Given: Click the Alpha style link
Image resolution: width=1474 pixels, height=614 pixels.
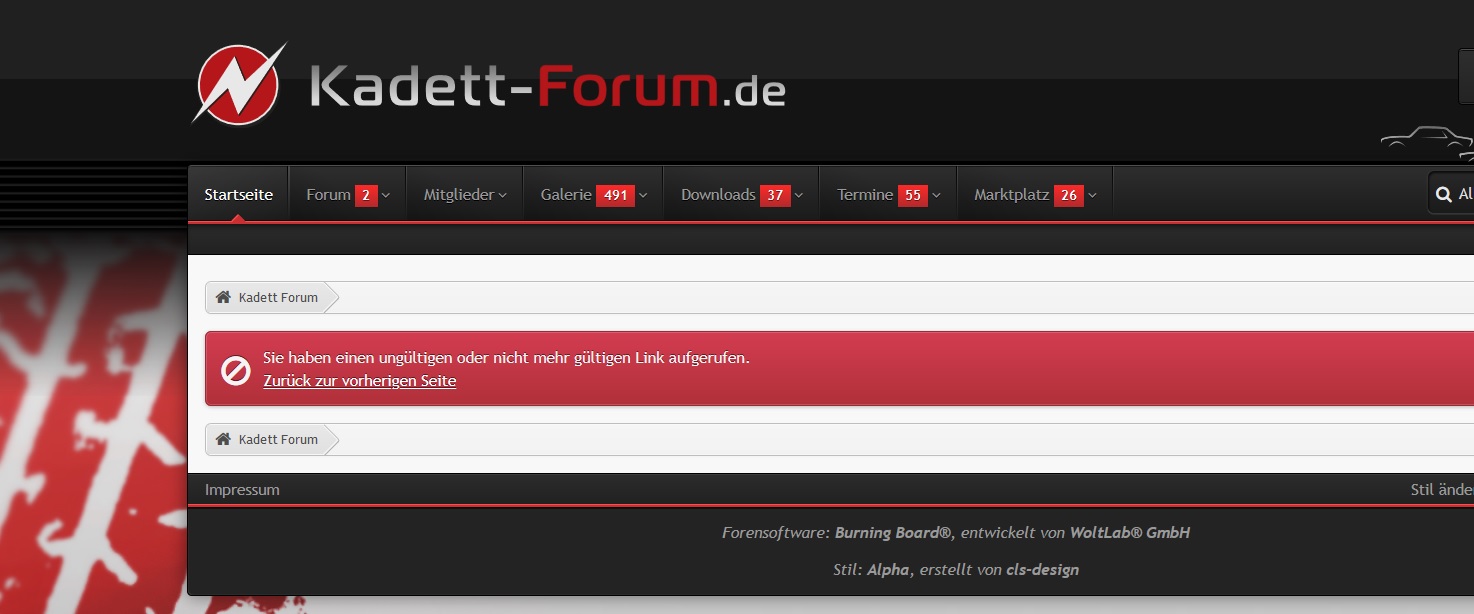Looking at the screenshot, I should click(888, 570).
